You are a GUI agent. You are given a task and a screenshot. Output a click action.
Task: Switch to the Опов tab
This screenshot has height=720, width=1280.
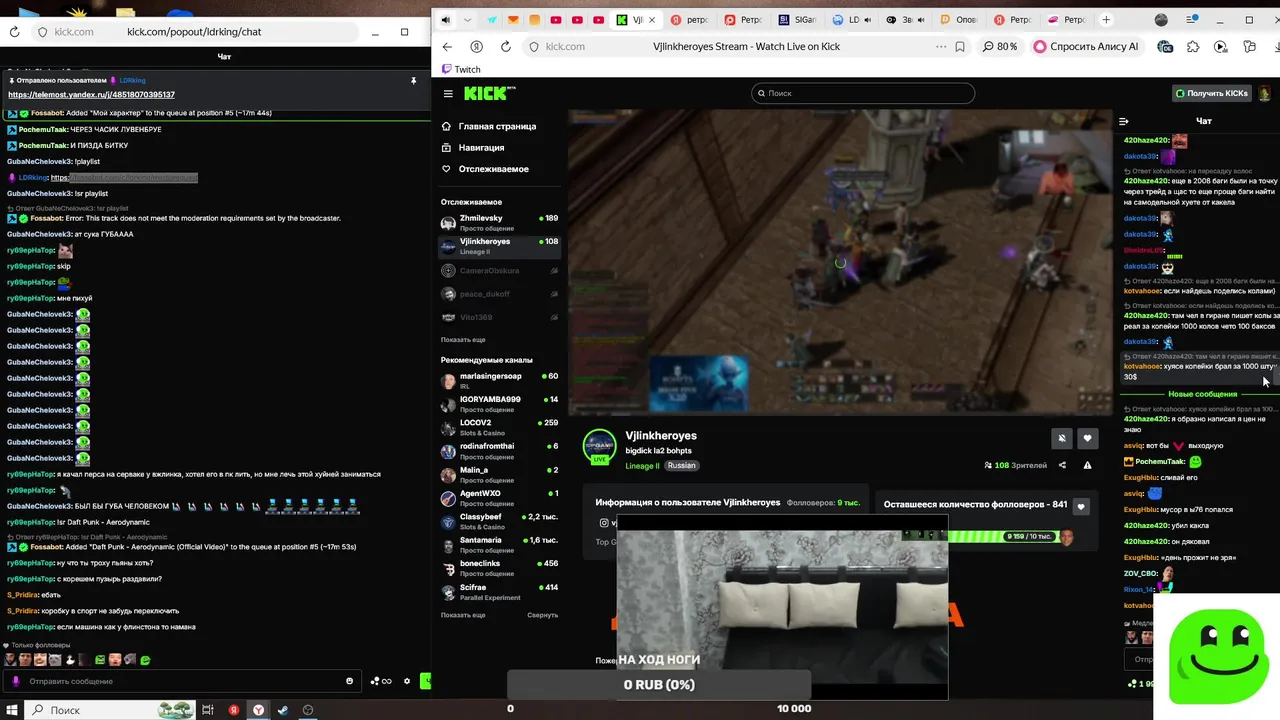pos(959,20)
